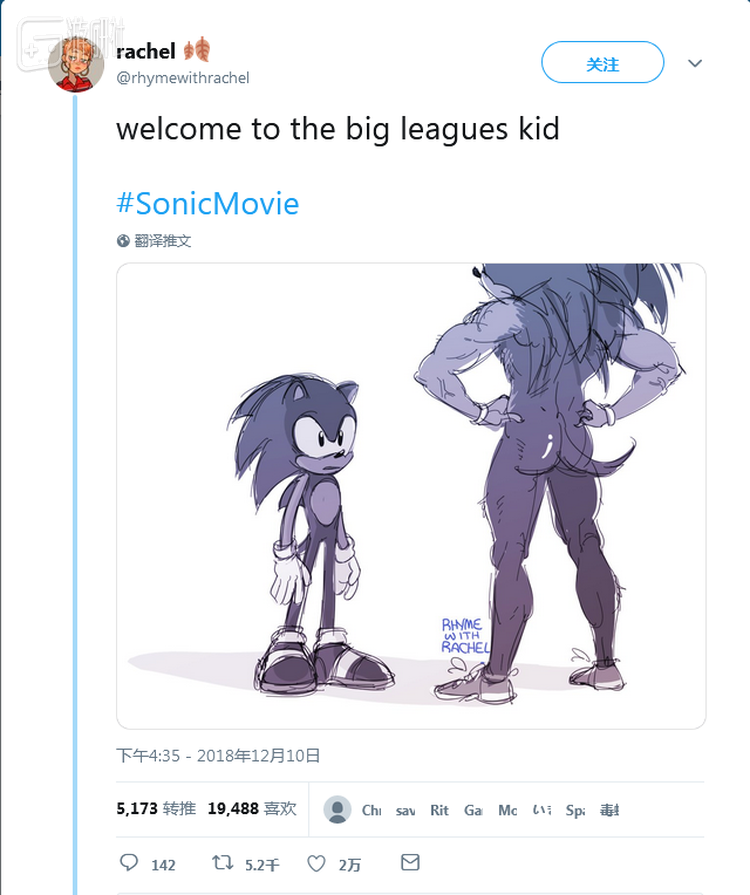Click the globe icon beside translate tweet
This screenshot has height=895, width=750.
pos(123,241)
